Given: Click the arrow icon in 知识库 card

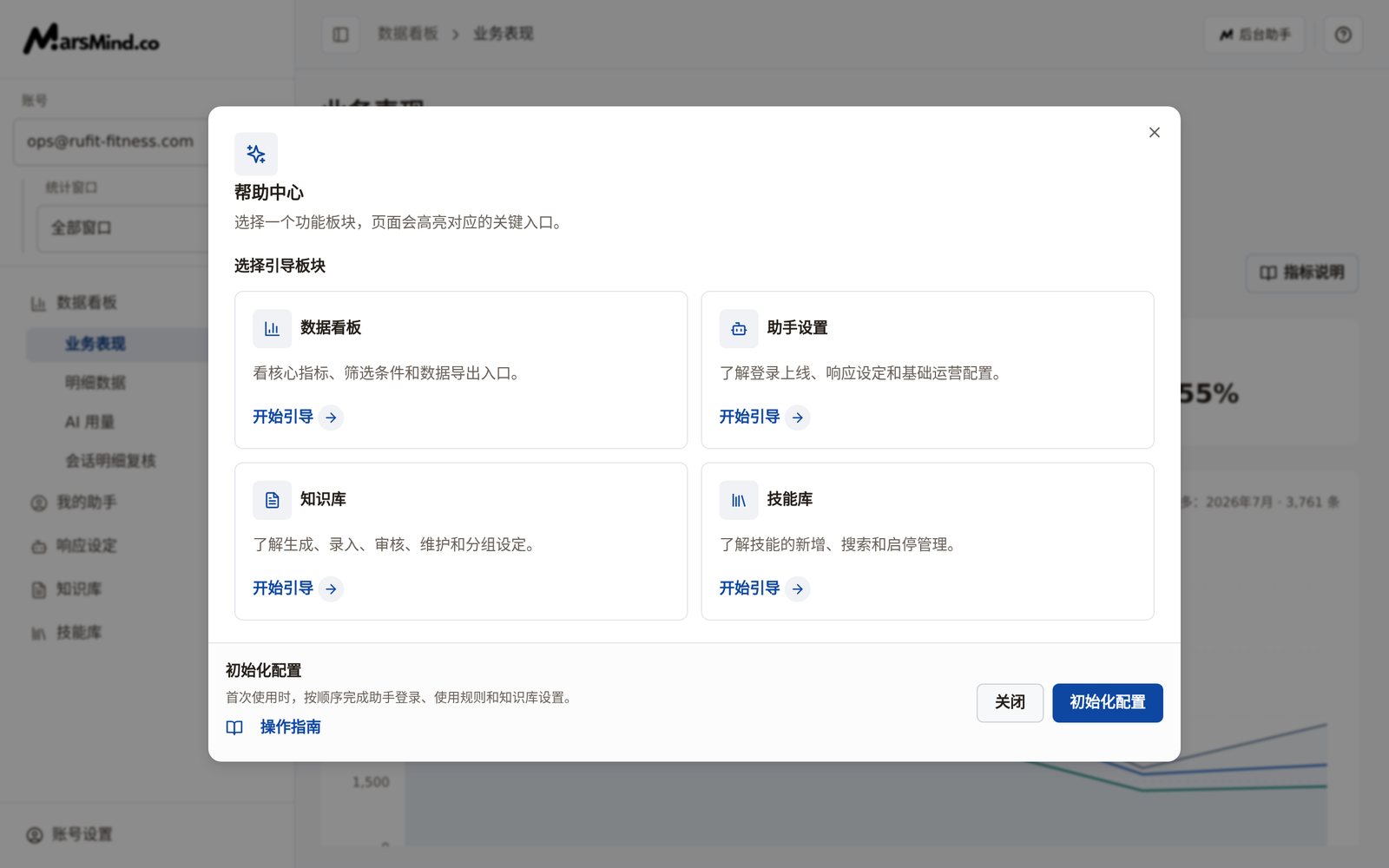Looking at the screenshot, I should tap(331, 589).
